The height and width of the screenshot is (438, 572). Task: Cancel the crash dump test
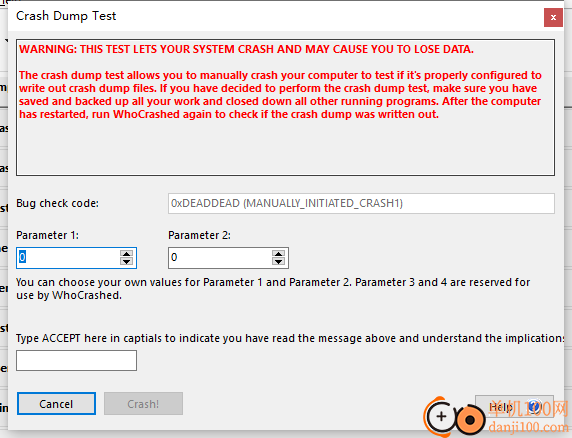pyautogui.click(x=56, y=404)
